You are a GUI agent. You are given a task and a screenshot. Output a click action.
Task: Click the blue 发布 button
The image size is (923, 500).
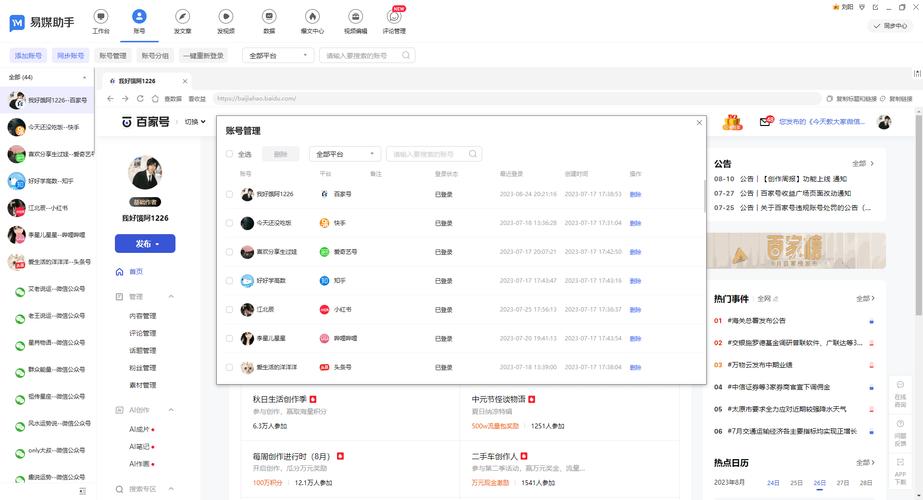coord(145,243)
